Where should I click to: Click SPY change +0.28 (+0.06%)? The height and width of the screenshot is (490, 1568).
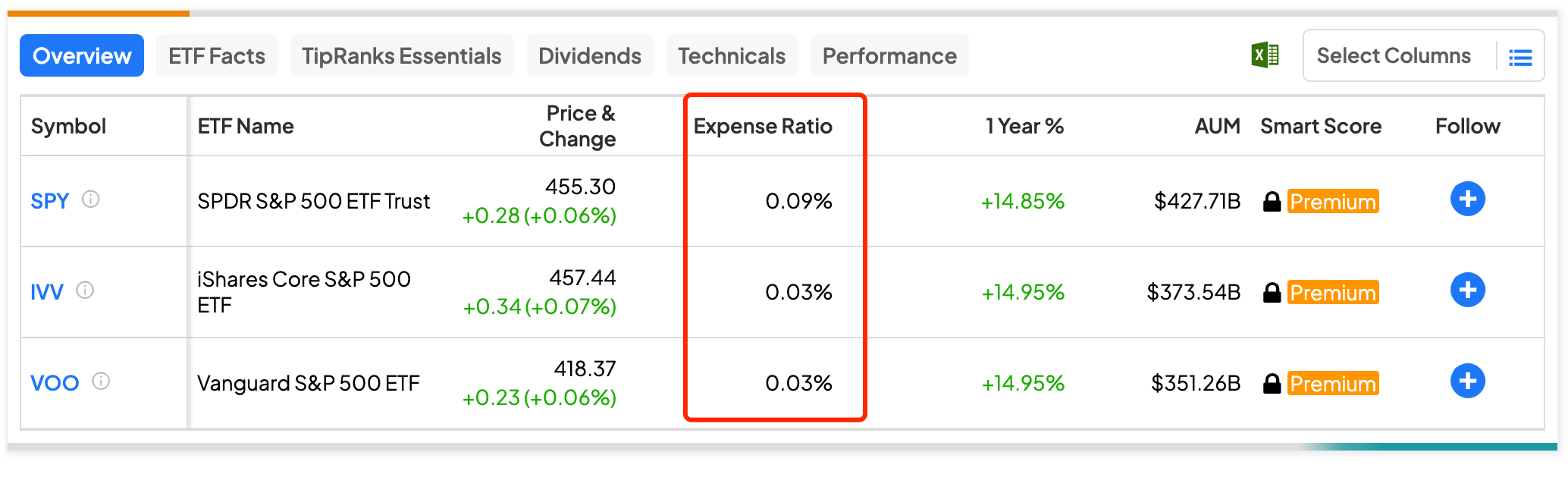(x=539, y=215)
